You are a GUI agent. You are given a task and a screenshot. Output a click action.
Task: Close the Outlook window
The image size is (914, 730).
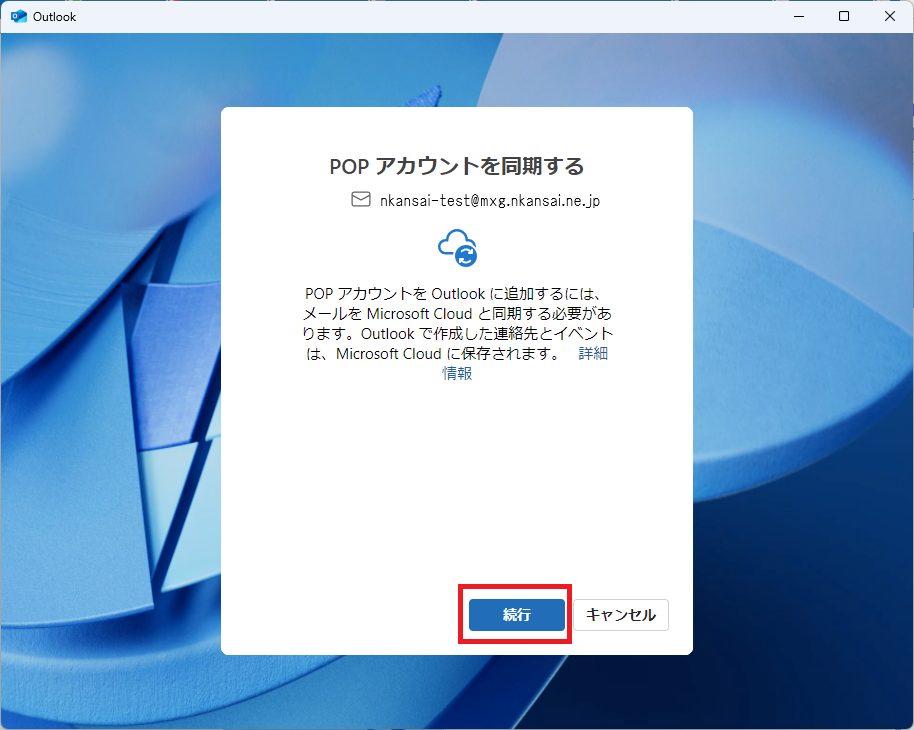[x=890, y=16]
